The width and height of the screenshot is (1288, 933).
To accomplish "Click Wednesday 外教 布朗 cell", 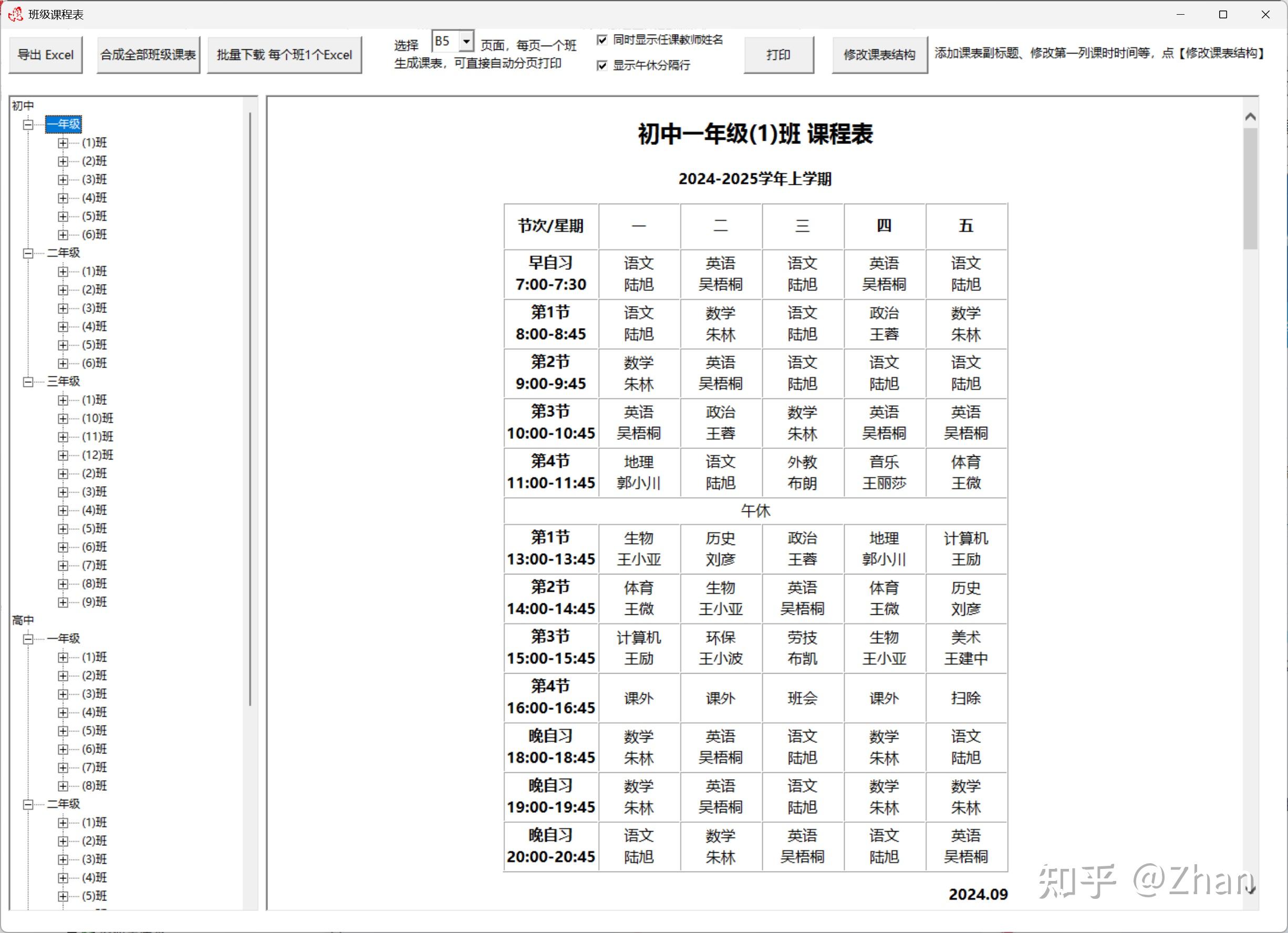I will point(803,473).
